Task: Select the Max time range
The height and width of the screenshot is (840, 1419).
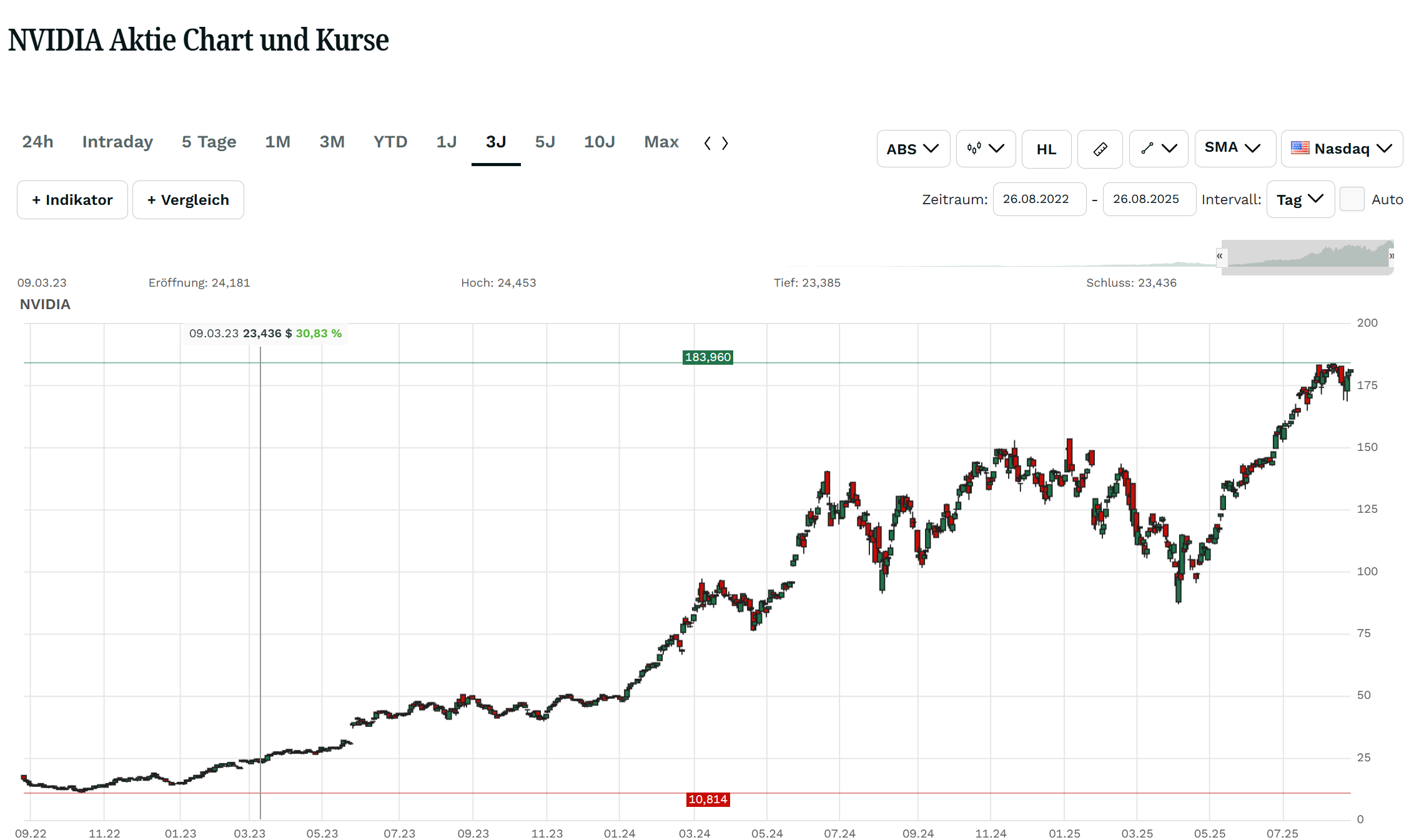Action: pos(661,142)
